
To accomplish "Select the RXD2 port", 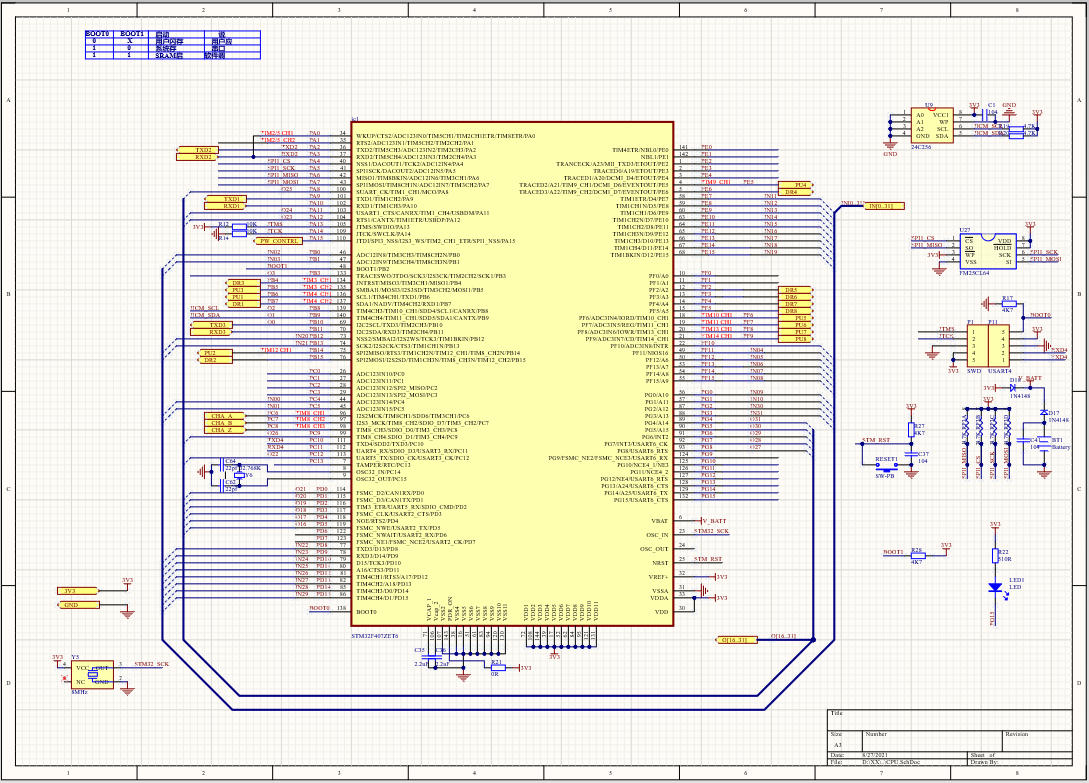I will coord(197,157).
